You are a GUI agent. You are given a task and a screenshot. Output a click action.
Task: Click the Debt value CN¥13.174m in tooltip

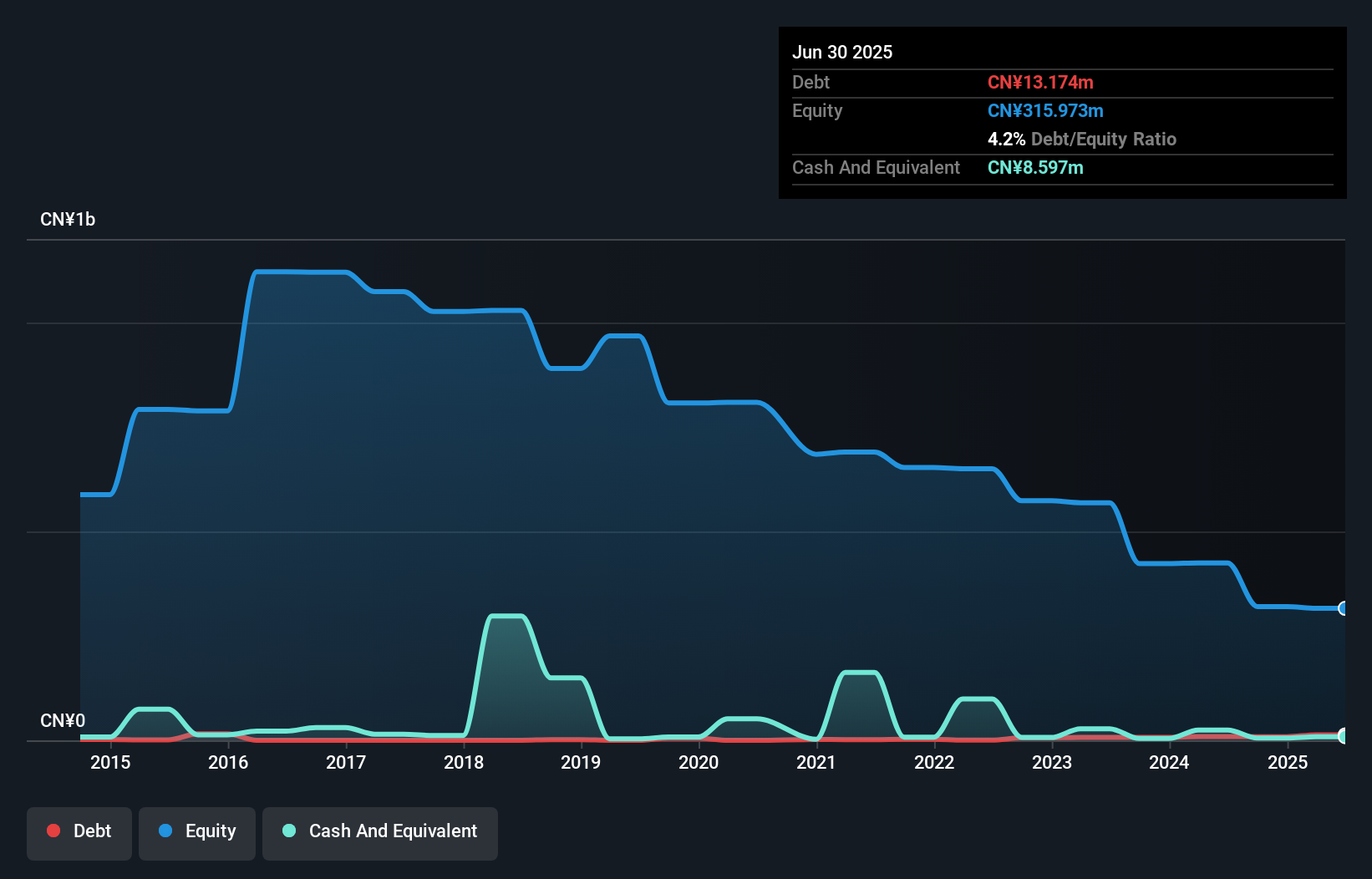1041,82
